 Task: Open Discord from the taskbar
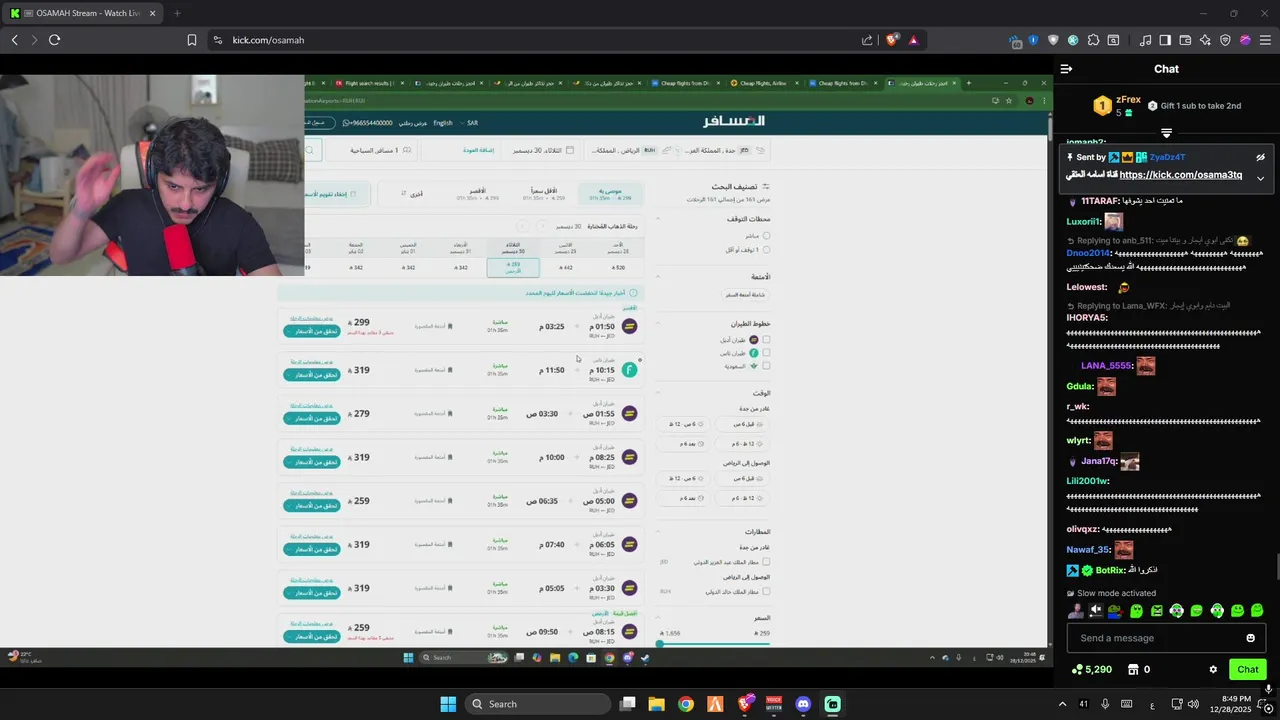pyautogui.click(x=803, y=704)
